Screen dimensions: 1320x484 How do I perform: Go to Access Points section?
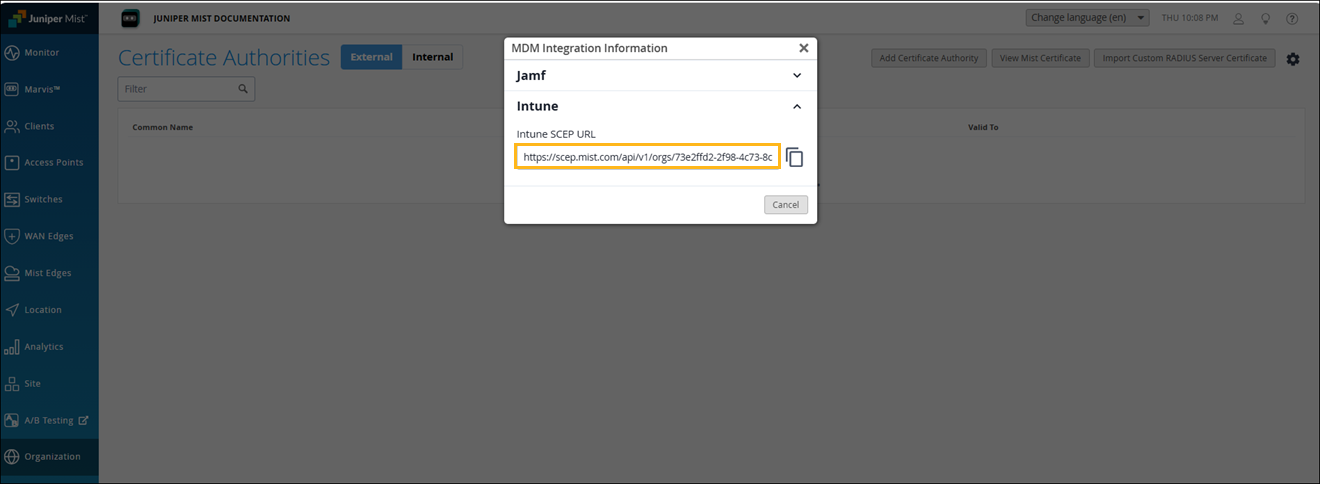pos(54,162)
